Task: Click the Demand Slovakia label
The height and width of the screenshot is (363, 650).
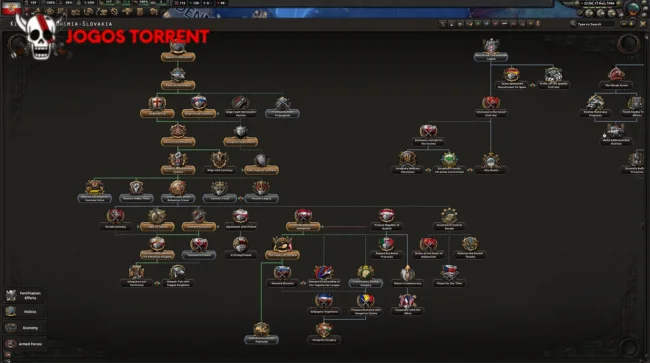Action: [x=282, y=283]
